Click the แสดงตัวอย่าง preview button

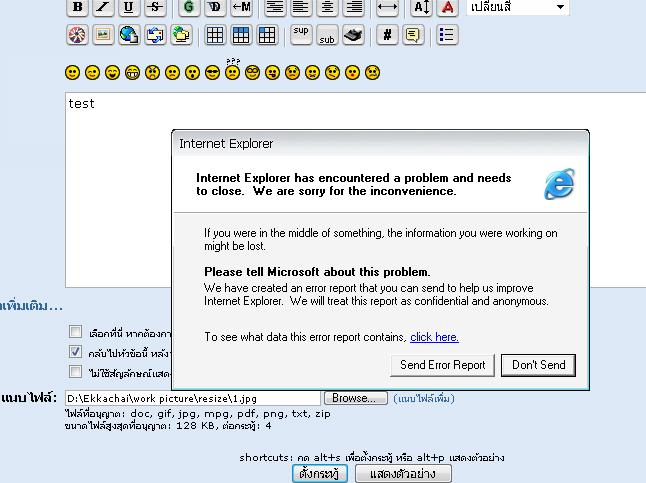[x=403, y=474]
